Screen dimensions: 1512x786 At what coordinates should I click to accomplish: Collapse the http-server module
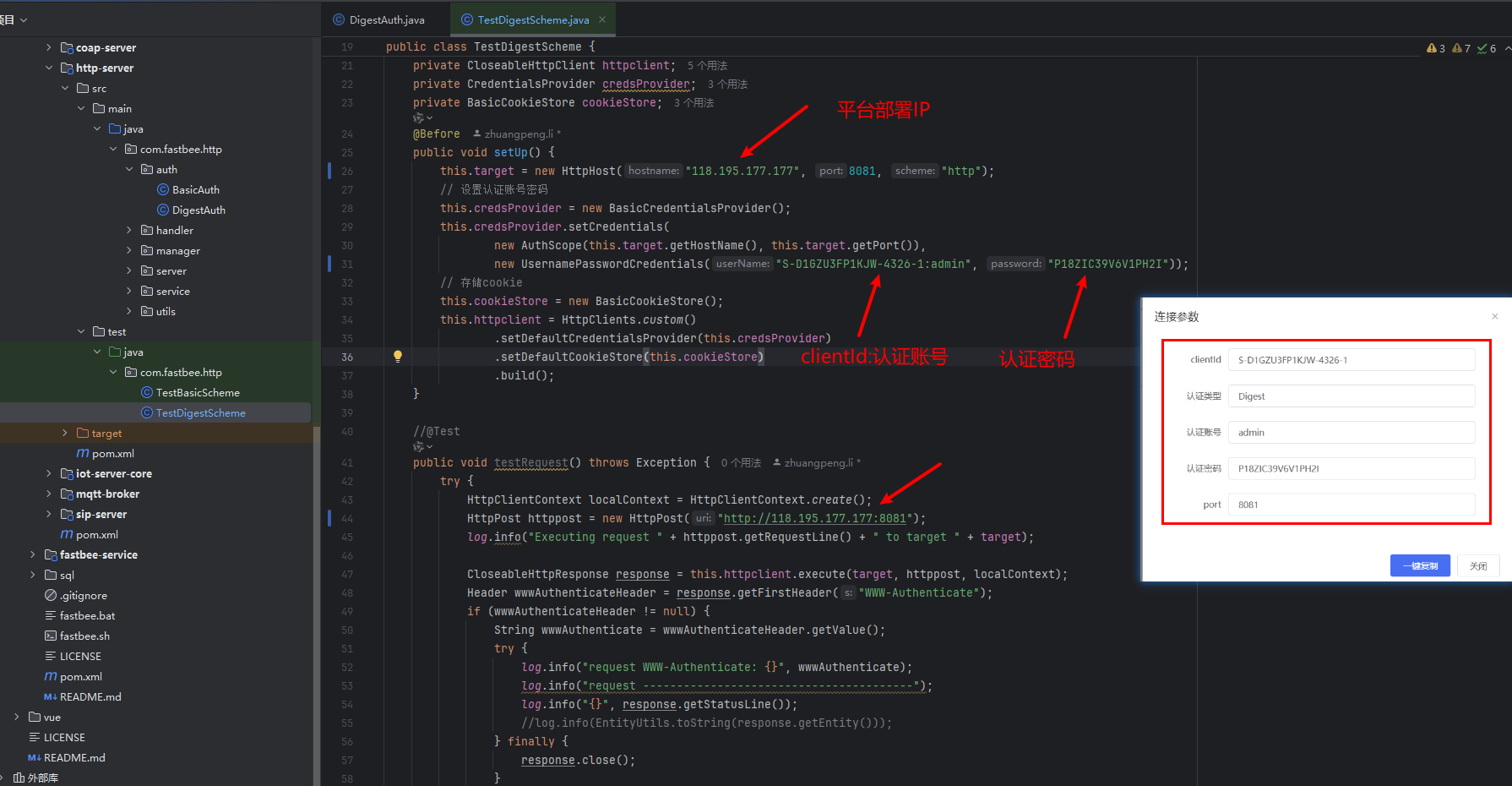click(x=49, y=68)
